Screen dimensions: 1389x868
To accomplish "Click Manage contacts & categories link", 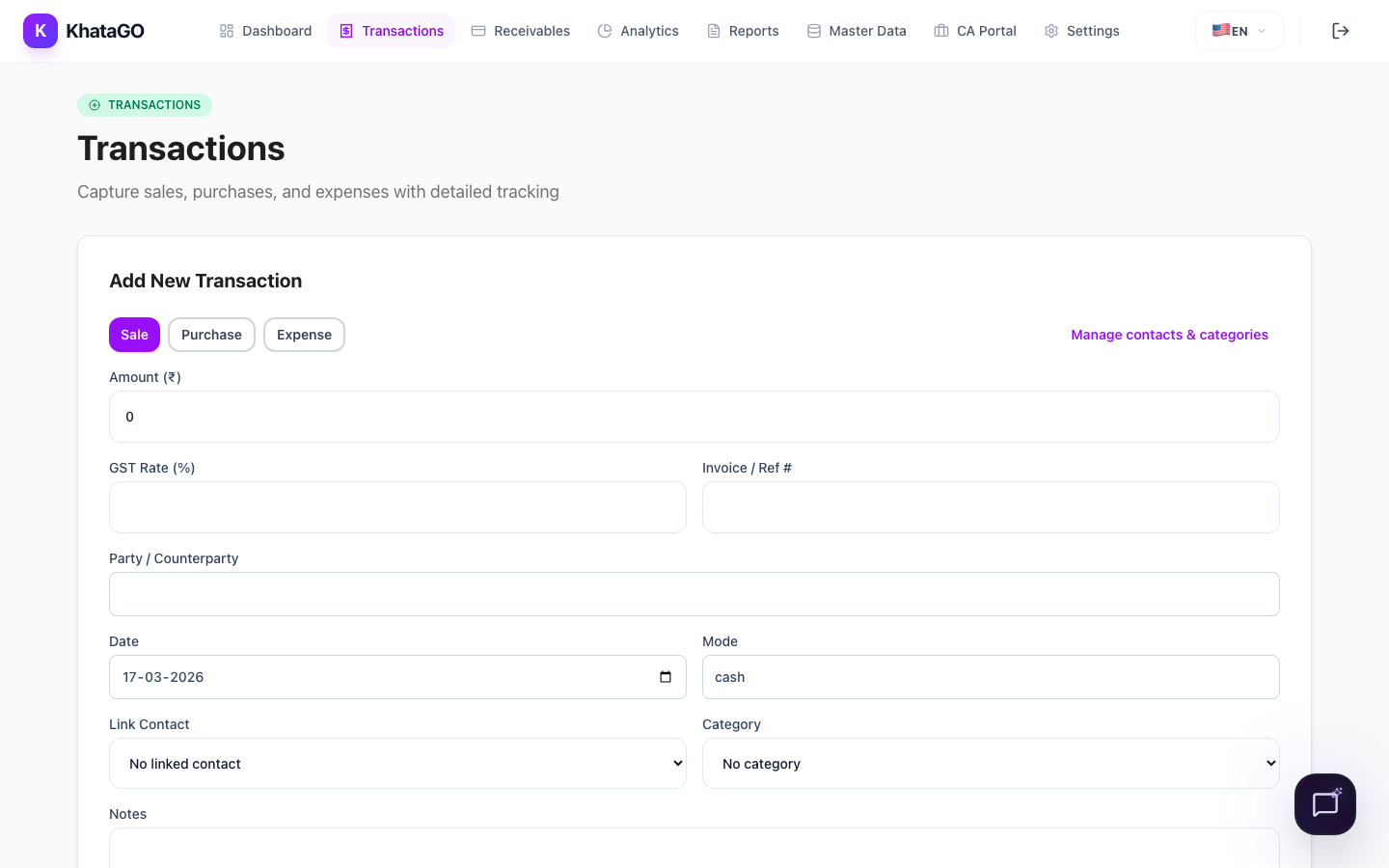I will point(1169,335).
